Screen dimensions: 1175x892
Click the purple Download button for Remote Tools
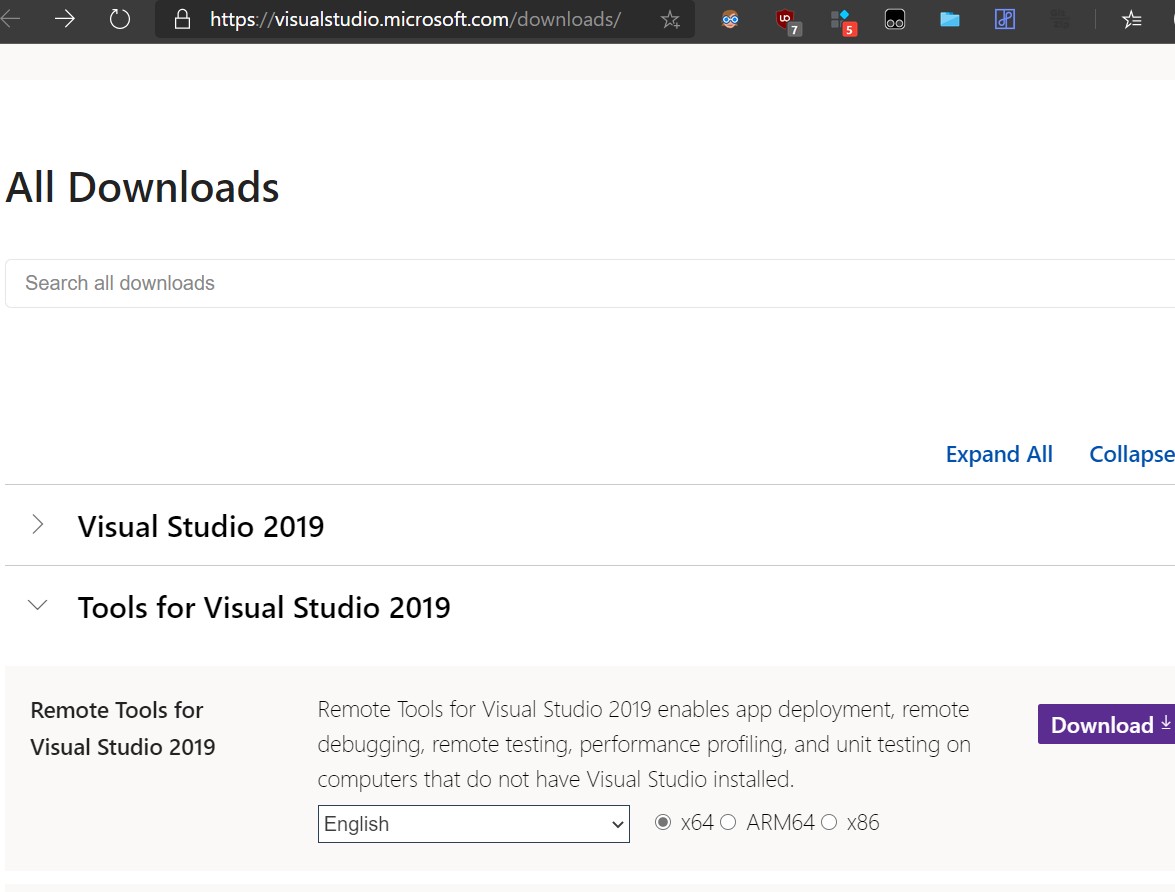tap(1106, 724)
